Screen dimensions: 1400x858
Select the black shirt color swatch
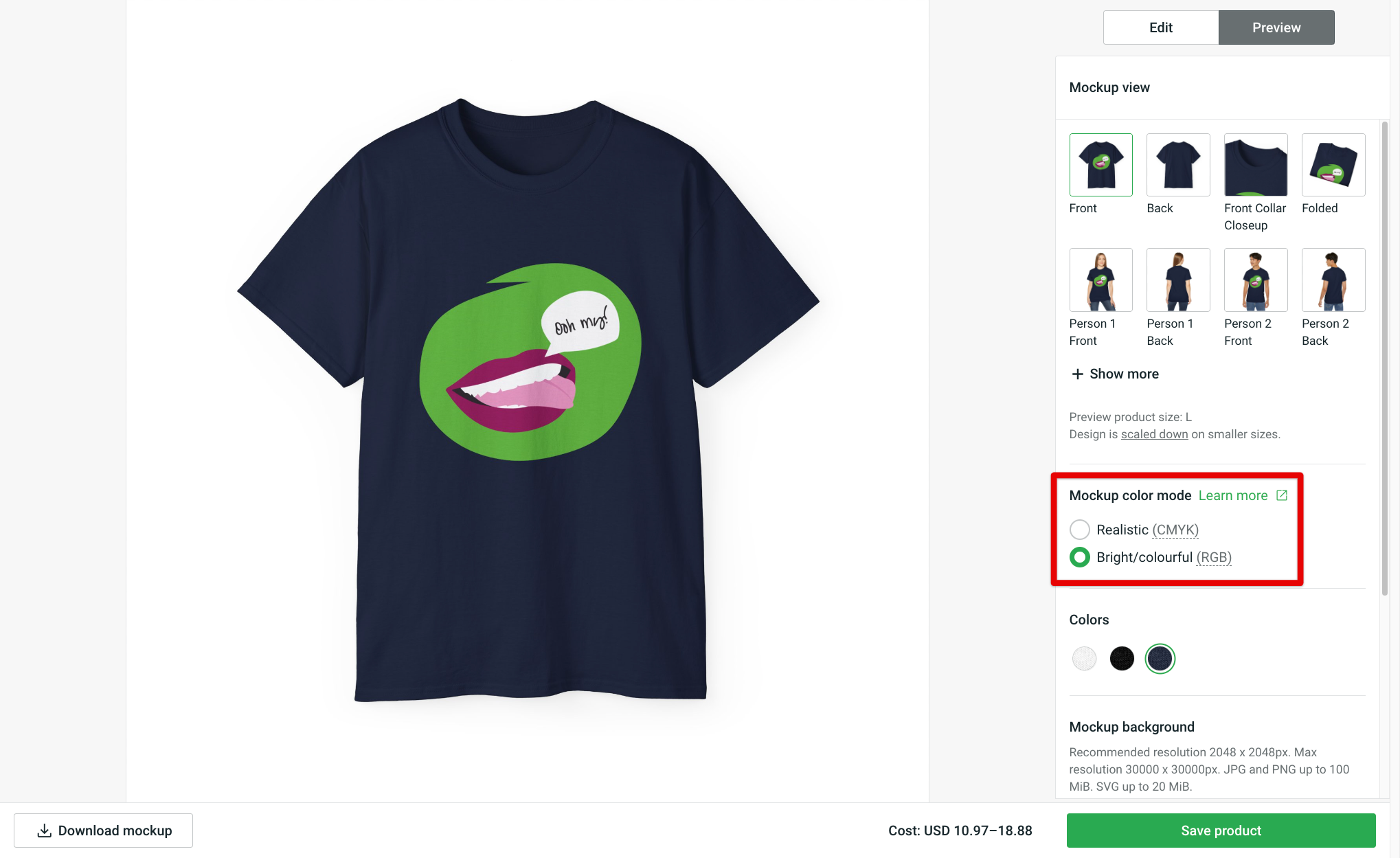point(1122,658)
